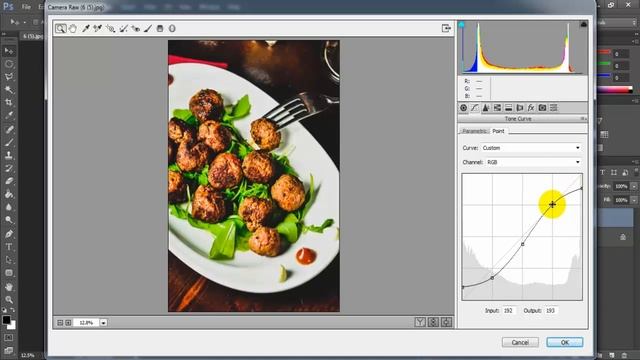Select the Crop tool in Photoshop toolbar
The image size is (640, 360).
[x=9, y=102]
